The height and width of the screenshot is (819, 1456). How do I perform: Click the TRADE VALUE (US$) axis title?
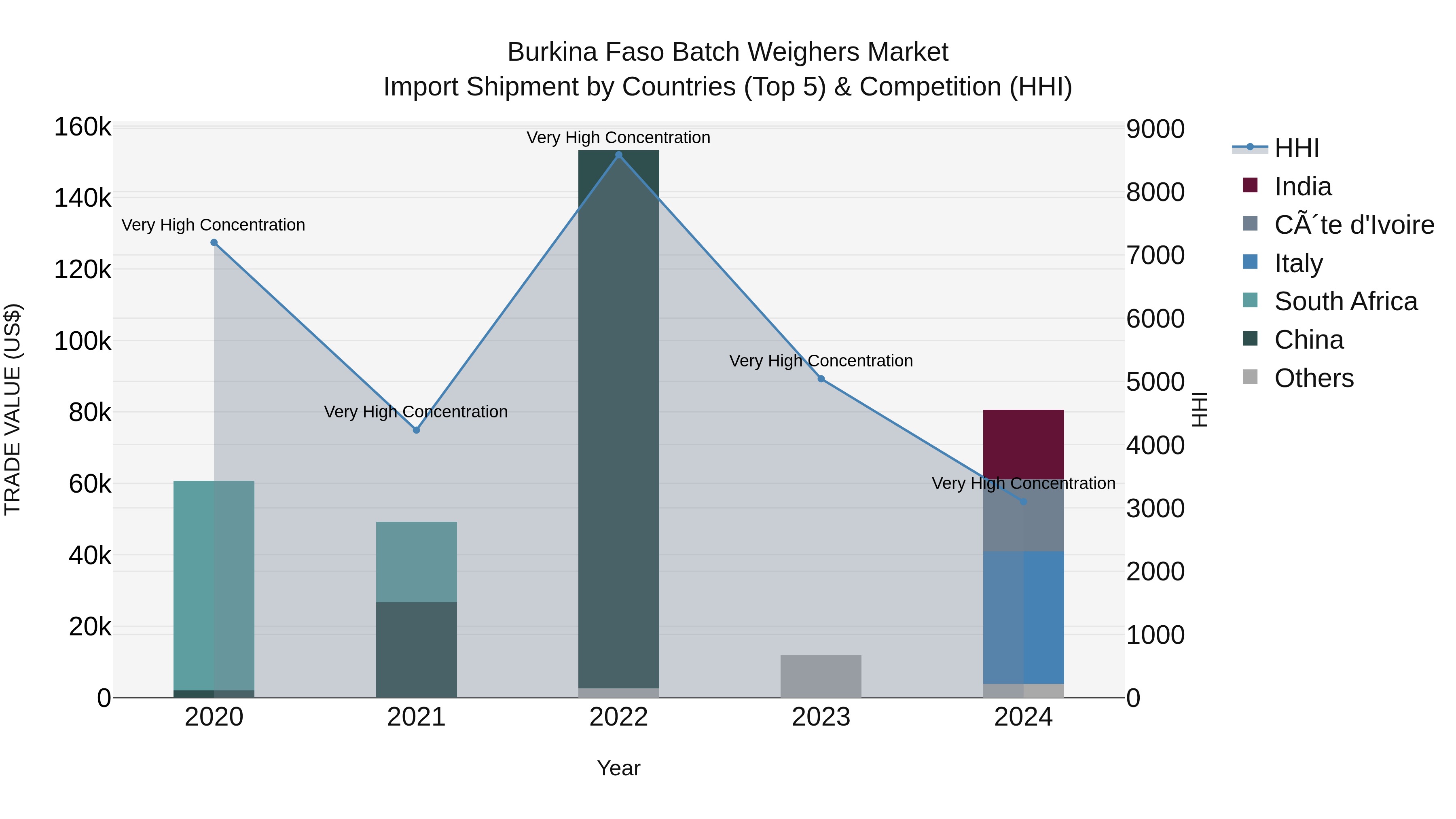[13, 409]
